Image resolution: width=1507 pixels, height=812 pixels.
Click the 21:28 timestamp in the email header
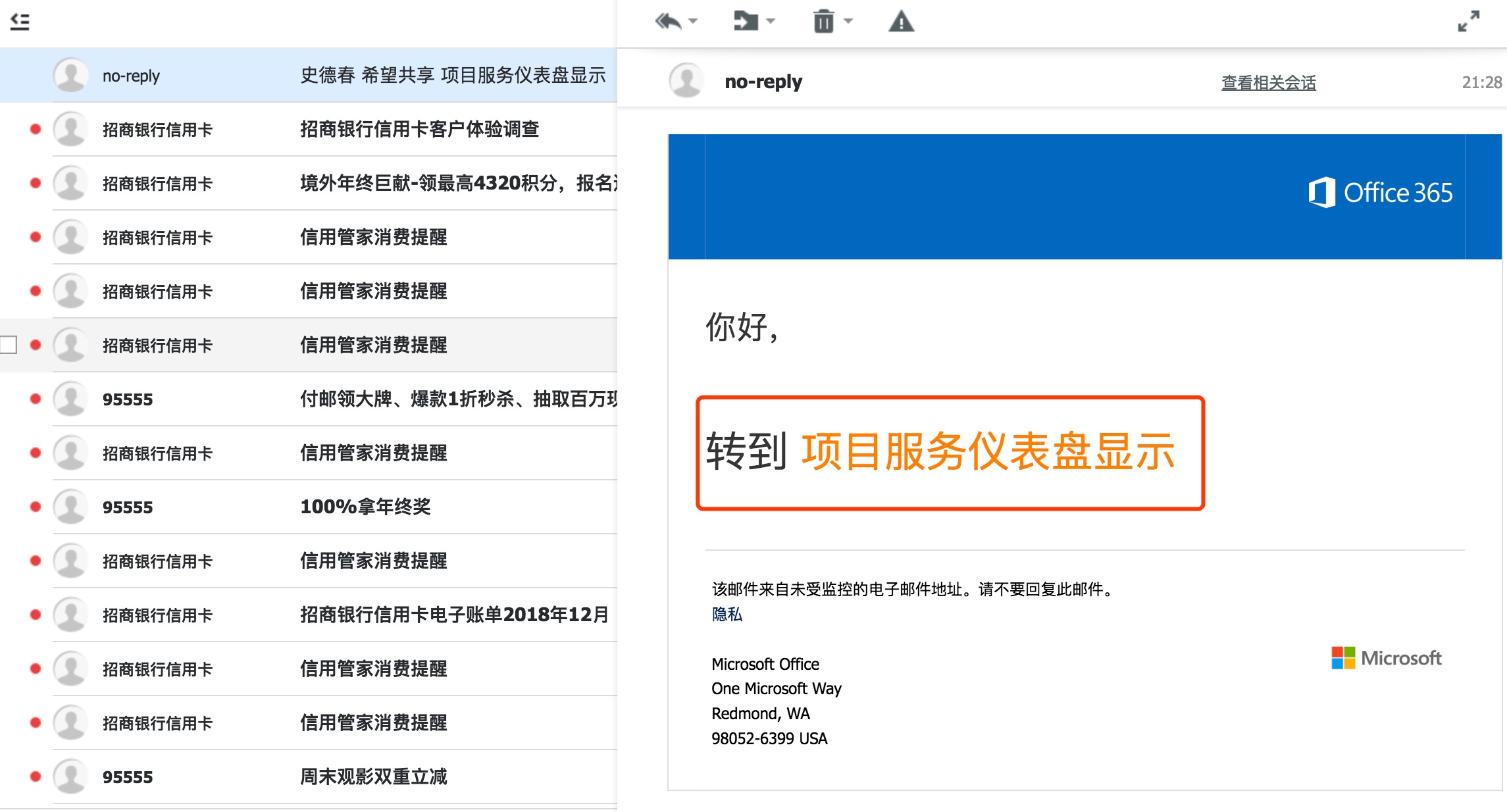coord(1482,82)
